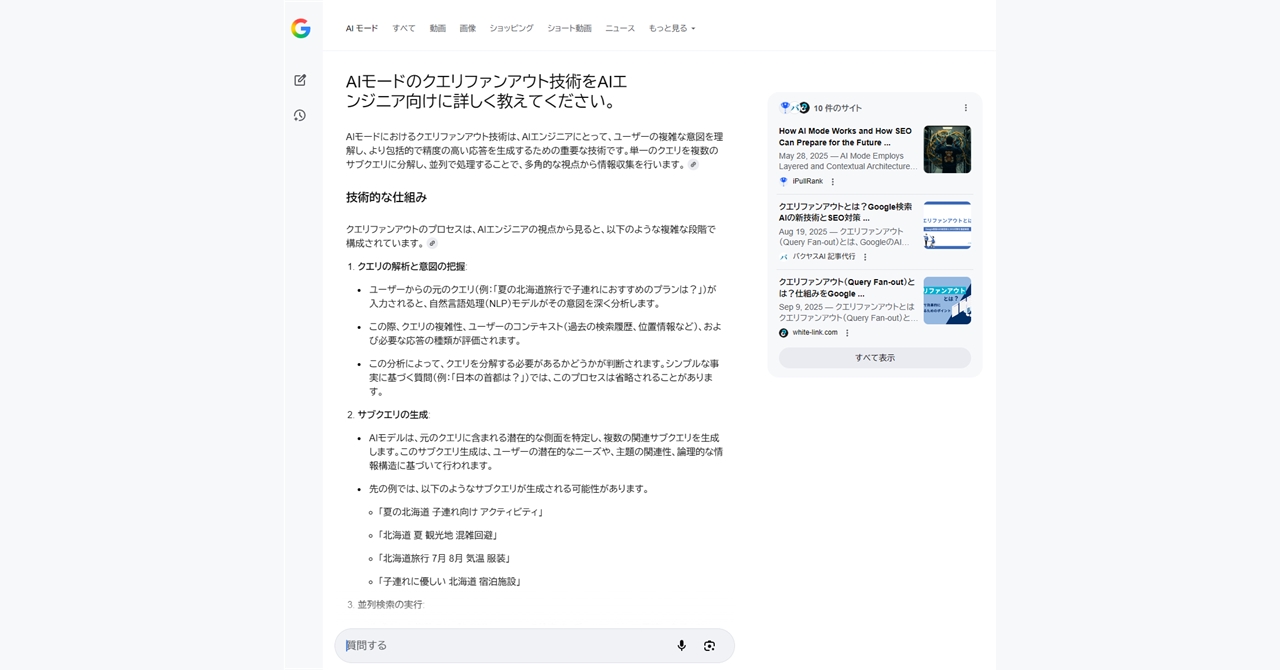The image size is (1280, 670).
Task: Open options menu next to white-link.com
Action: (847, 333)
